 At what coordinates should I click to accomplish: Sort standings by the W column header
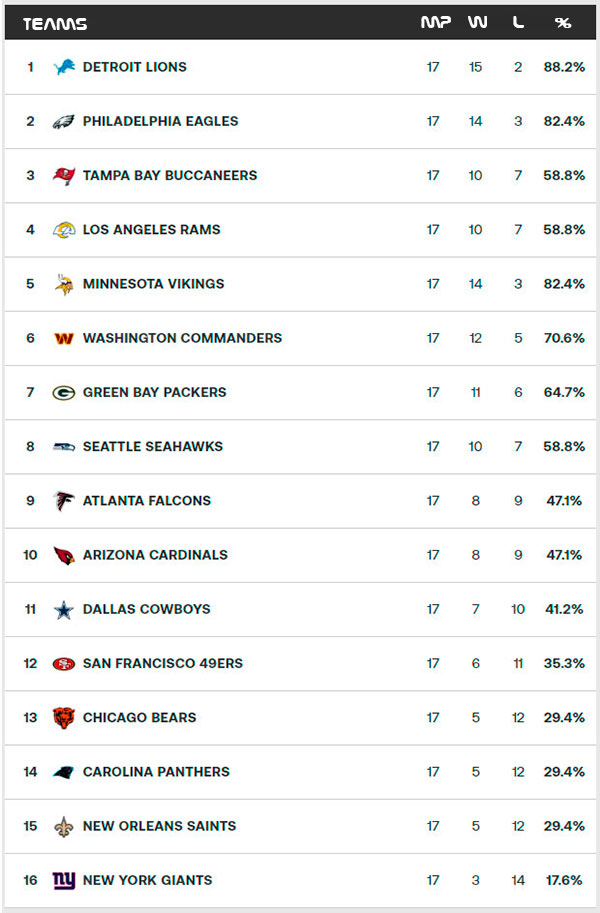click(477, 23)
